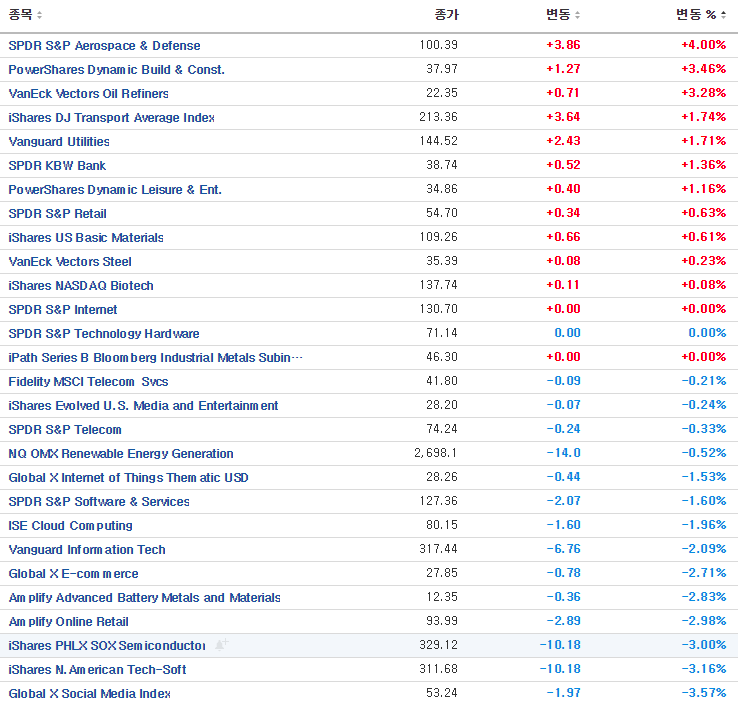Screen dimensions: 738x712
Task: Sort by the 변동 column sort arrows
Action: tap(578, 16)
